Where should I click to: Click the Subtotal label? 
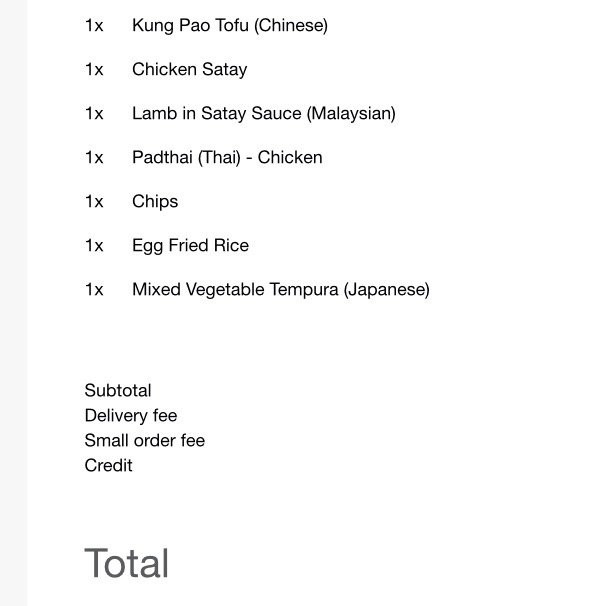(x=118, y=390)
